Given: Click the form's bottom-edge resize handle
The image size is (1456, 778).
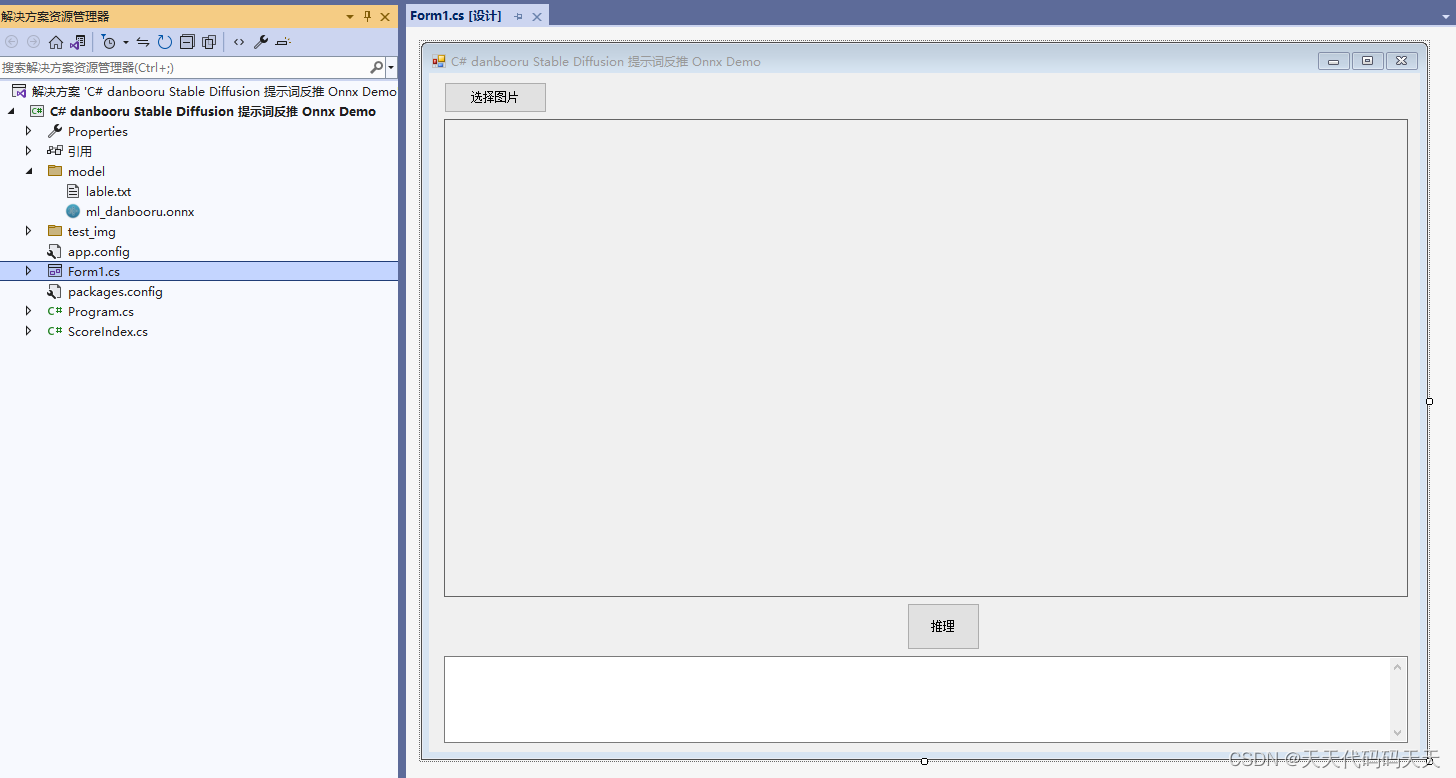Looking at the screenshot, I should point(924,761).
